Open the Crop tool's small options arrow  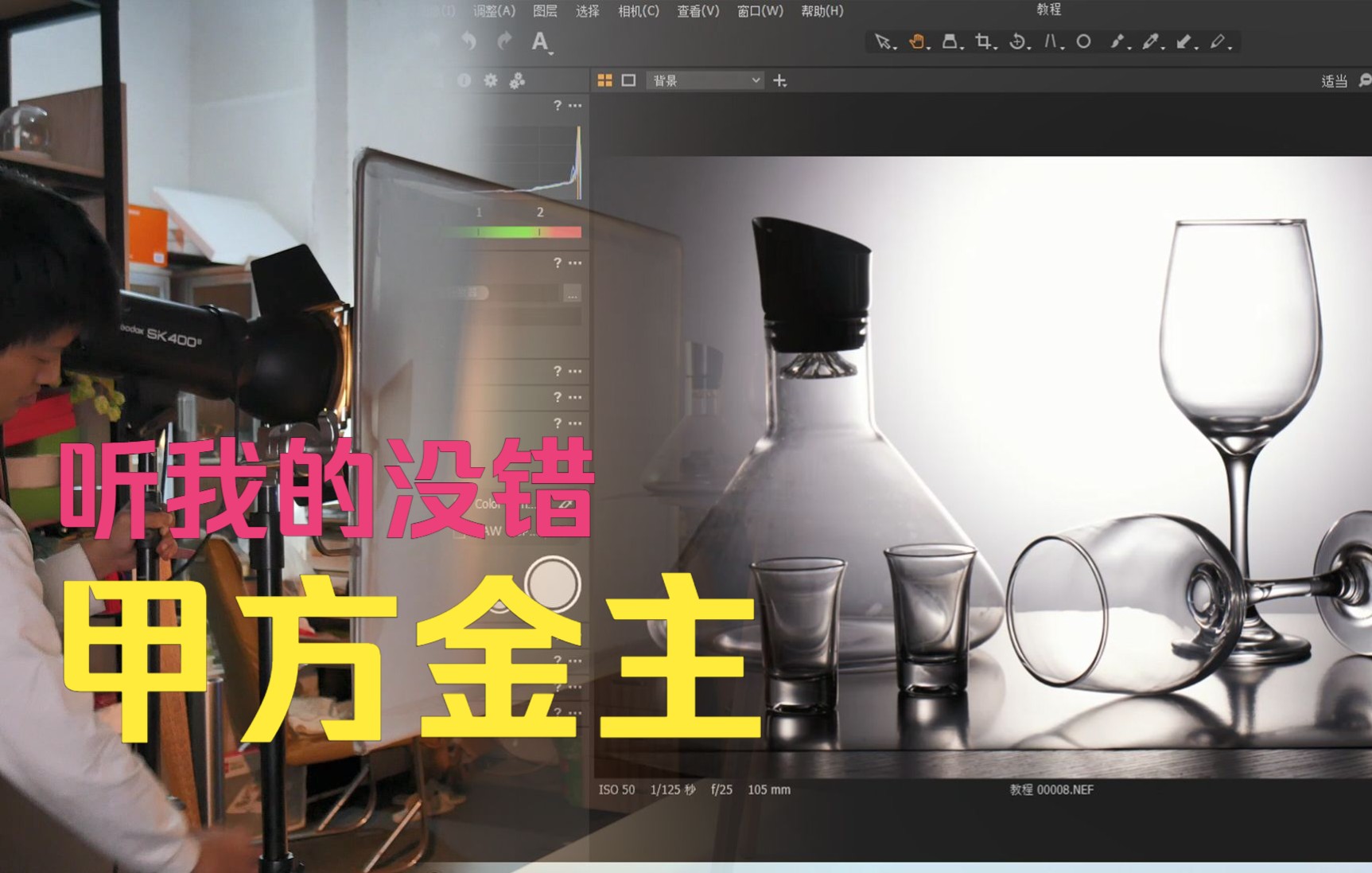click(x=995, y=49)
